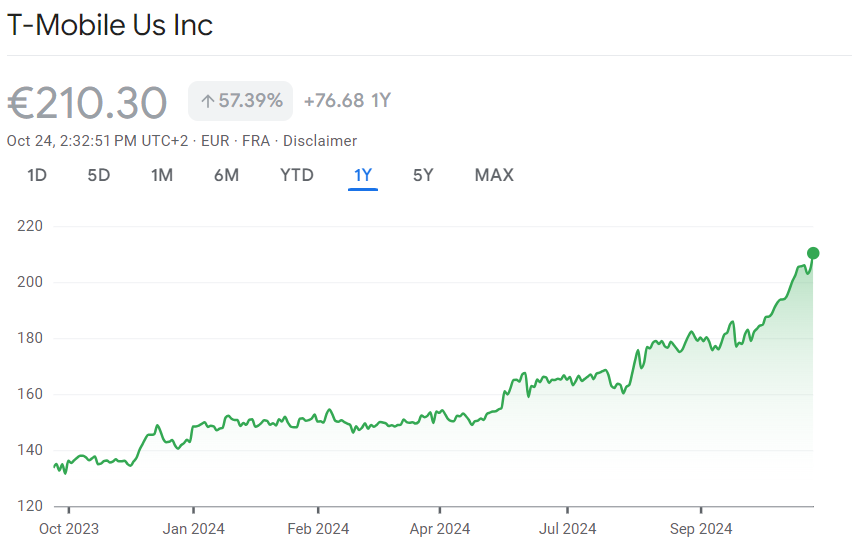Click the 160 y-axis label

(x=30, y=394)
